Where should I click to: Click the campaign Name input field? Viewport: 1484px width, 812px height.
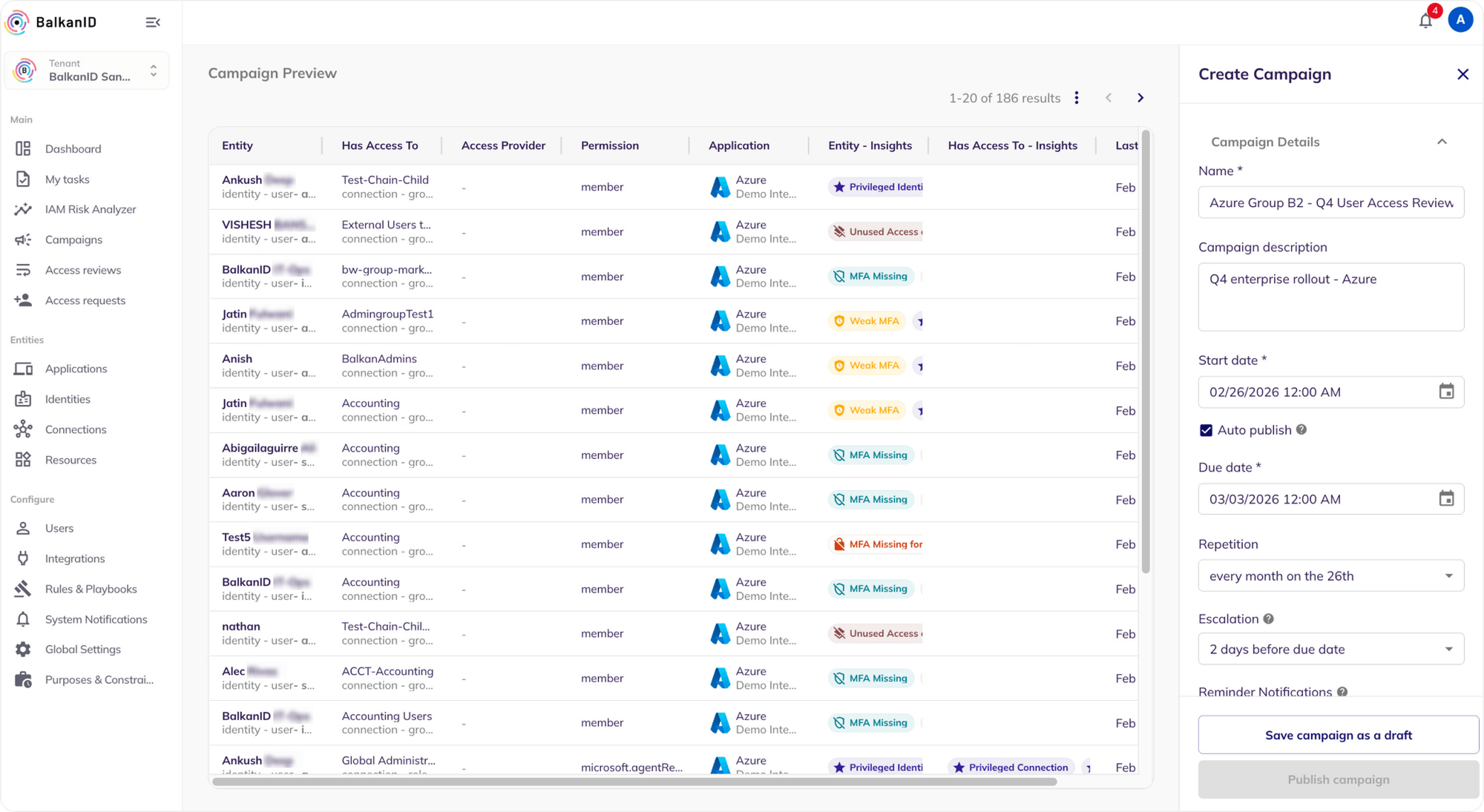tap(1330, 202)
